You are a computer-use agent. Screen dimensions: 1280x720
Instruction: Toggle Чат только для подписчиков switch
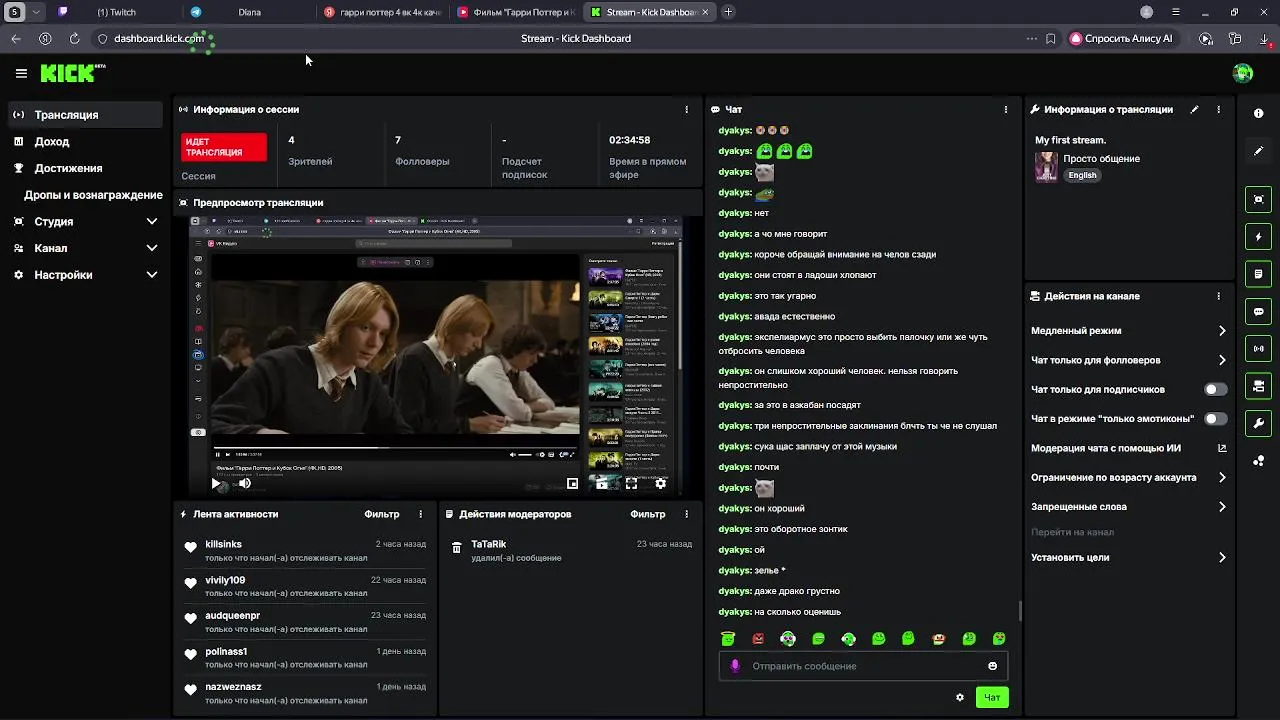1215,389
